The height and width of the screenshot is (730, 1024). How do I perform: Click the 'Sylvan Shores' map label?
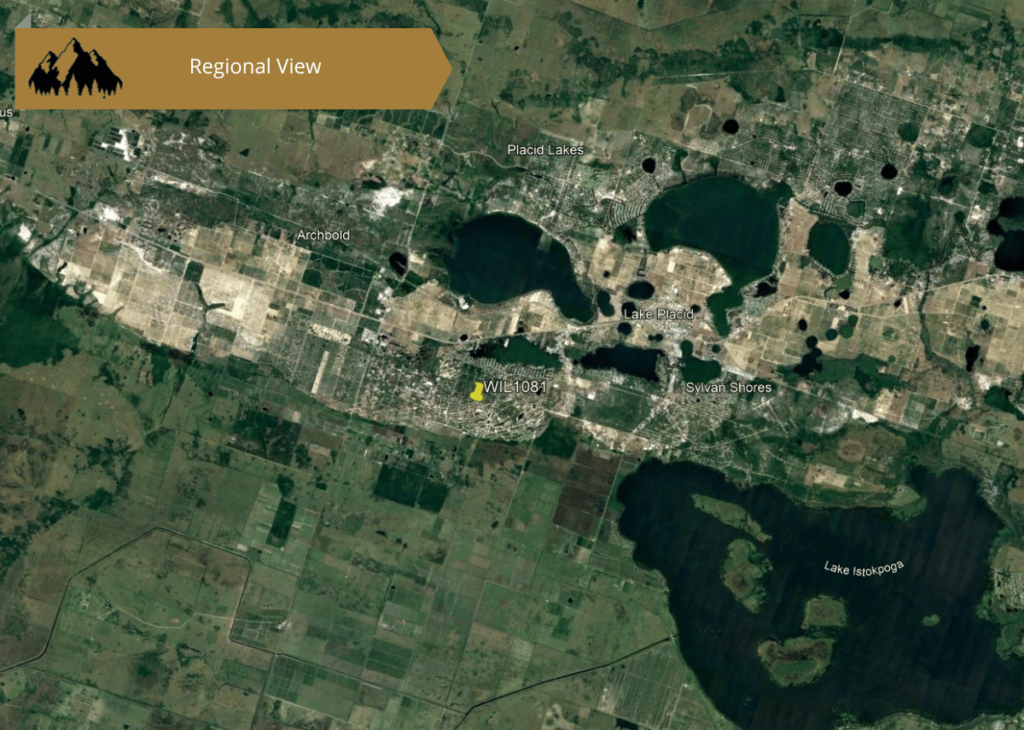pyautogui.click(x=728, y=388)
